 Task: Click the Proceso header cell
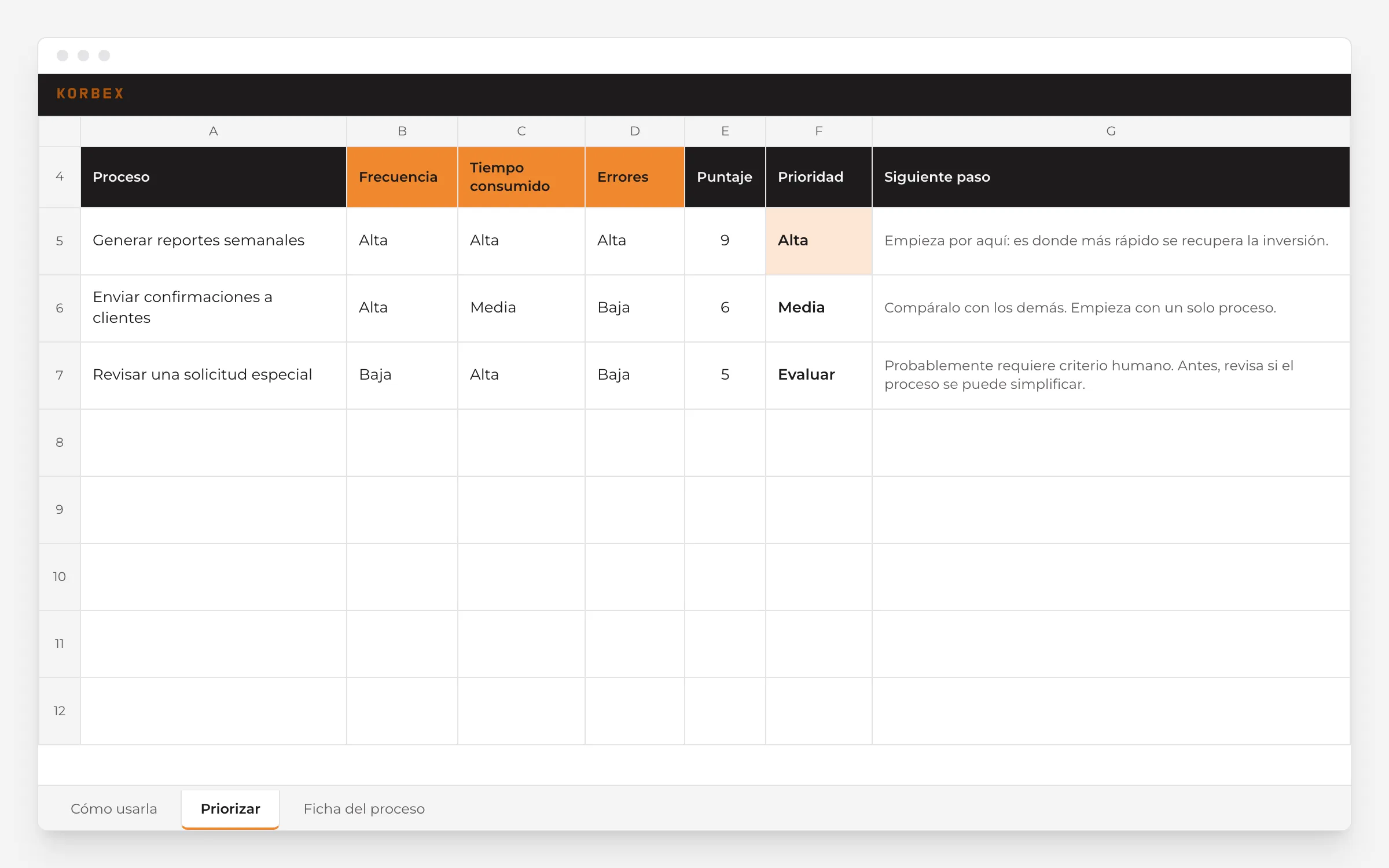point(214,177)
